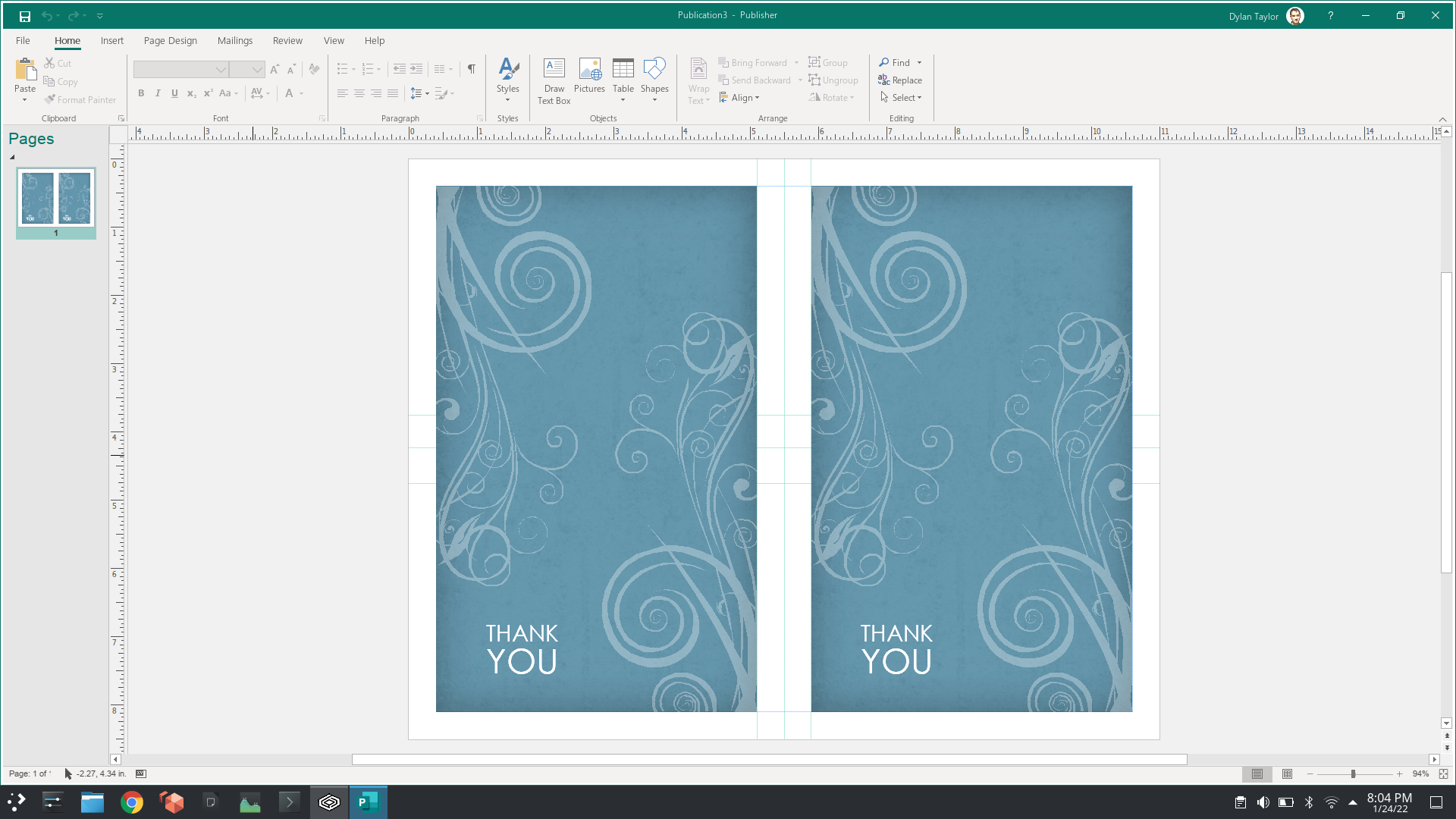Select the Draw Text Box tool

pos(554,80)
